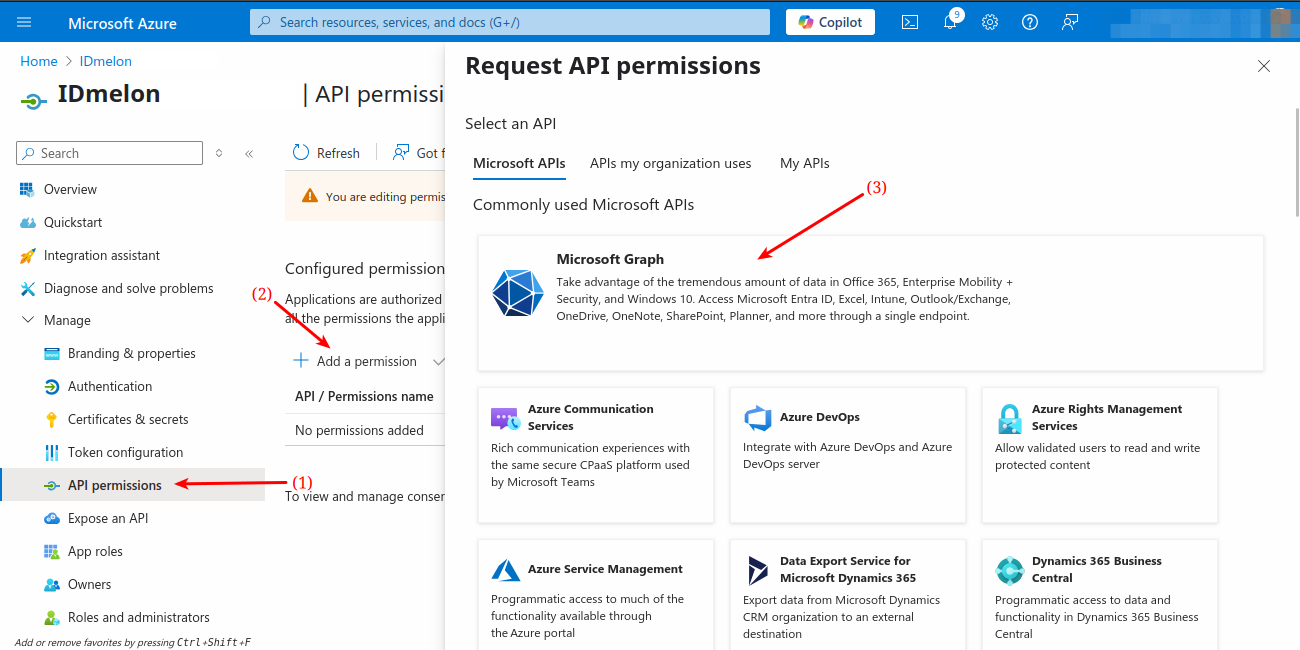This screenshot has width=1300, height=650.
Task: Click the search resources box
Action: coord(510,22)
